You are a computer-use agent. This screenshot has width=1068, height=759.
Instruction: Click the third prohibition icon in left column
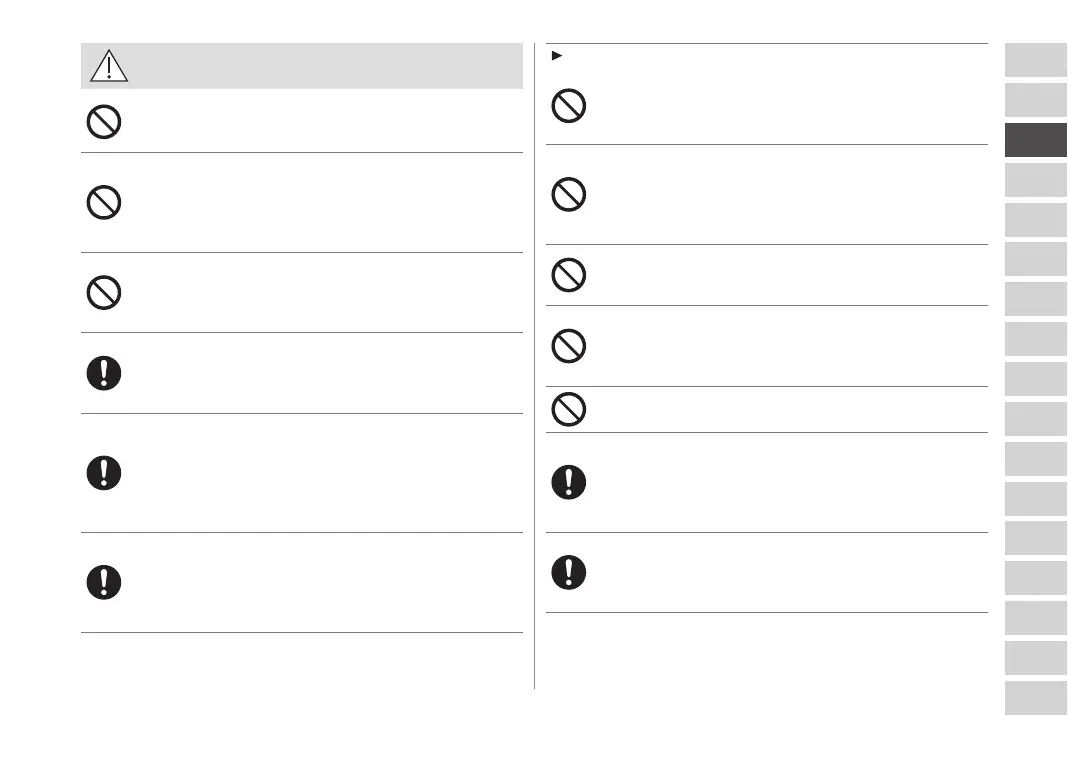tap(104, 292)
